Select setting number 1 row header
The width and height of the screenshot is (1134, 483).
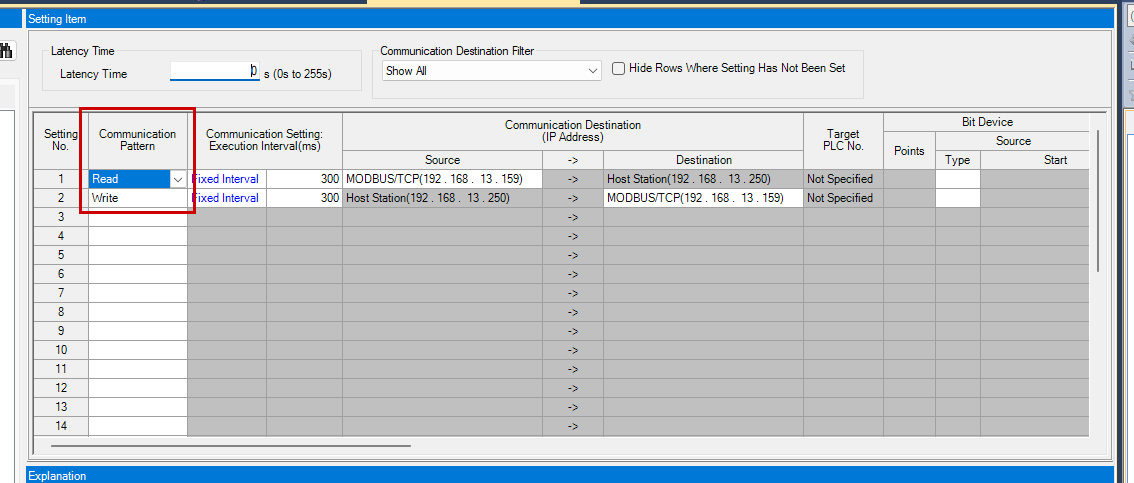coord(61,179)
